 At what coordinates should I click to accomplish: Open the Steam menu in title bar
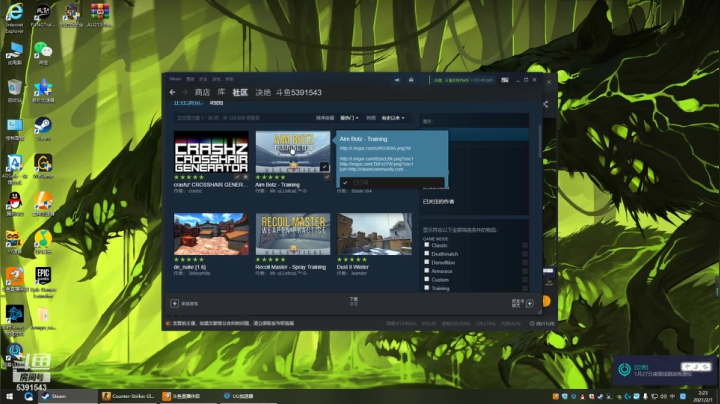pyautogui.click(x=175, y=79)
